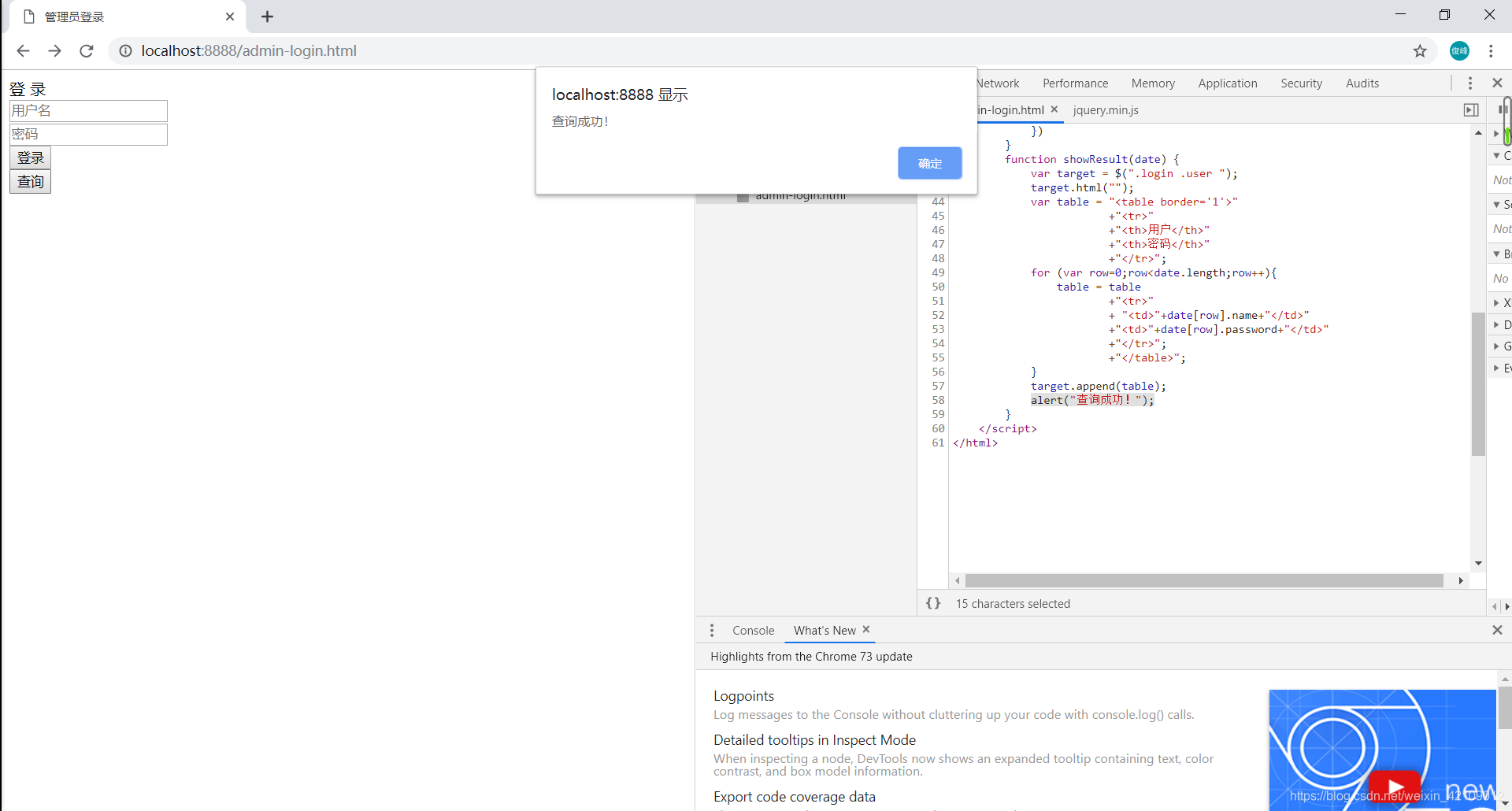This screenshot has height=811, width=1512.
Task: Focus the 用户名 input field
Action: click(x=88, y=111)
